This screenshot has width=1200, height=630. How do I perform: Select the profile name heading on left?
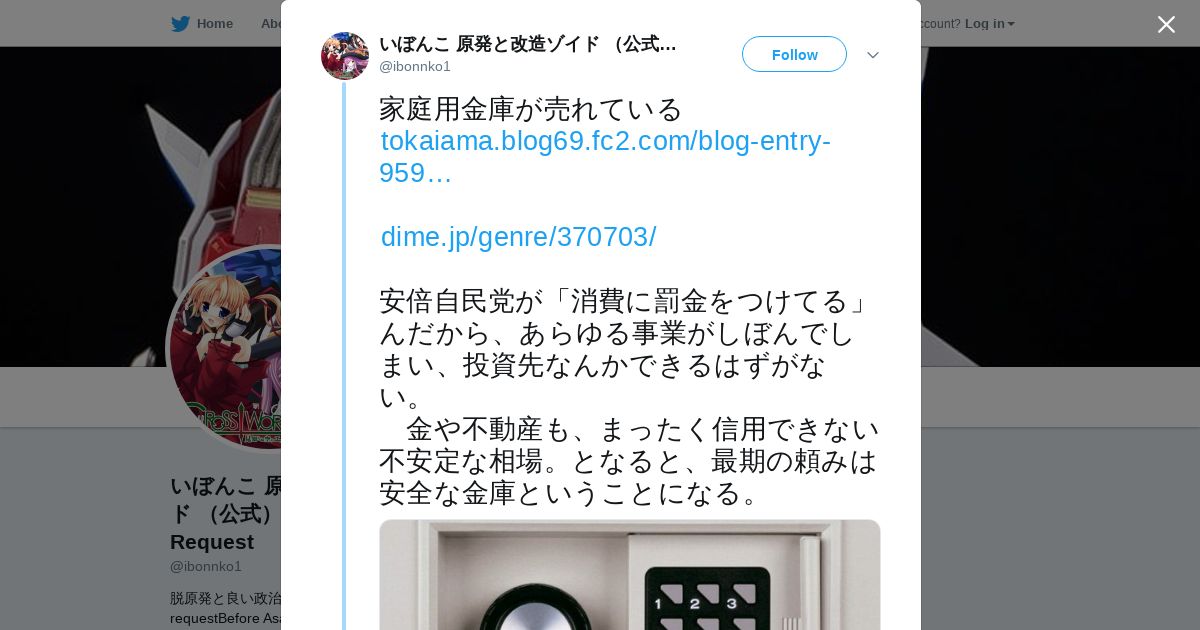pyautogui.click(x=226, y=514)
